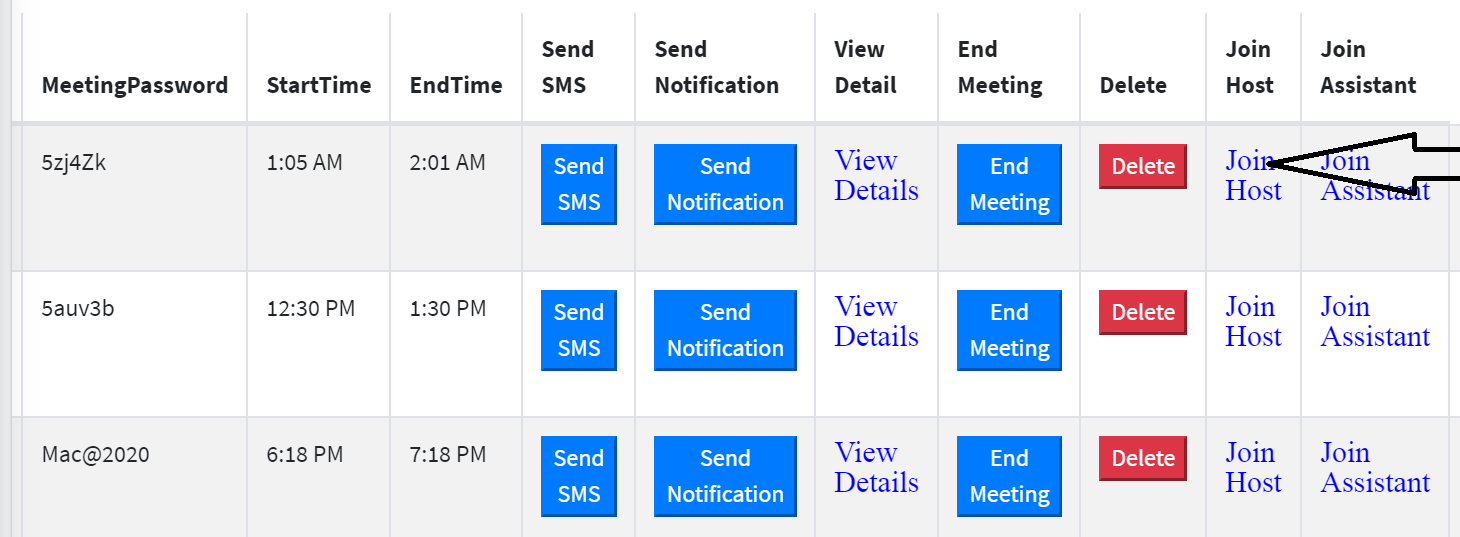
Task: Delete the 5auv3b meeting row
Action: [x=1143, y=313]
